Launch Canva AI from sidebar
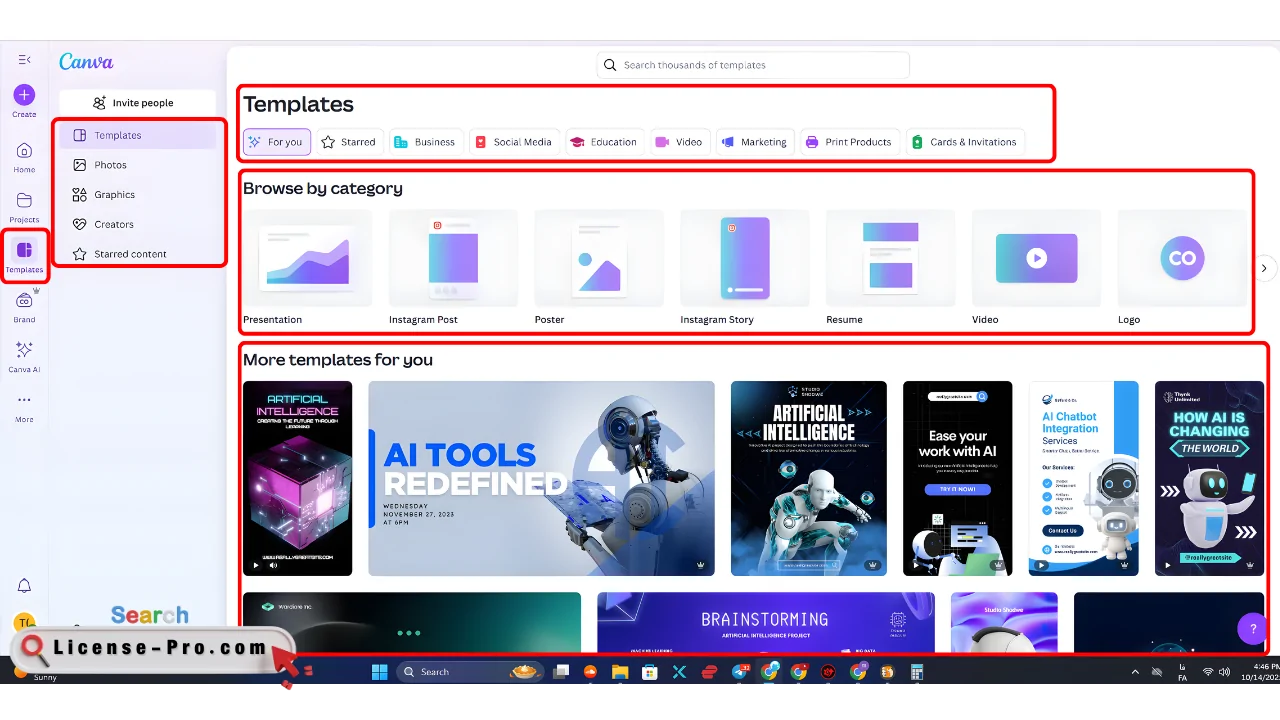 (24, 350)
